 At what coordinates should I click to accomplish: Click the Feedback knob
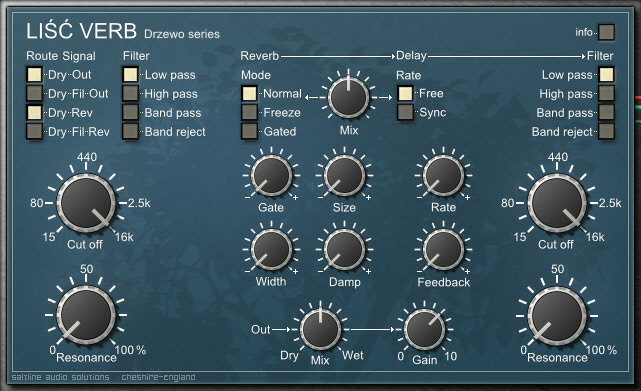(x=444, y=249)
